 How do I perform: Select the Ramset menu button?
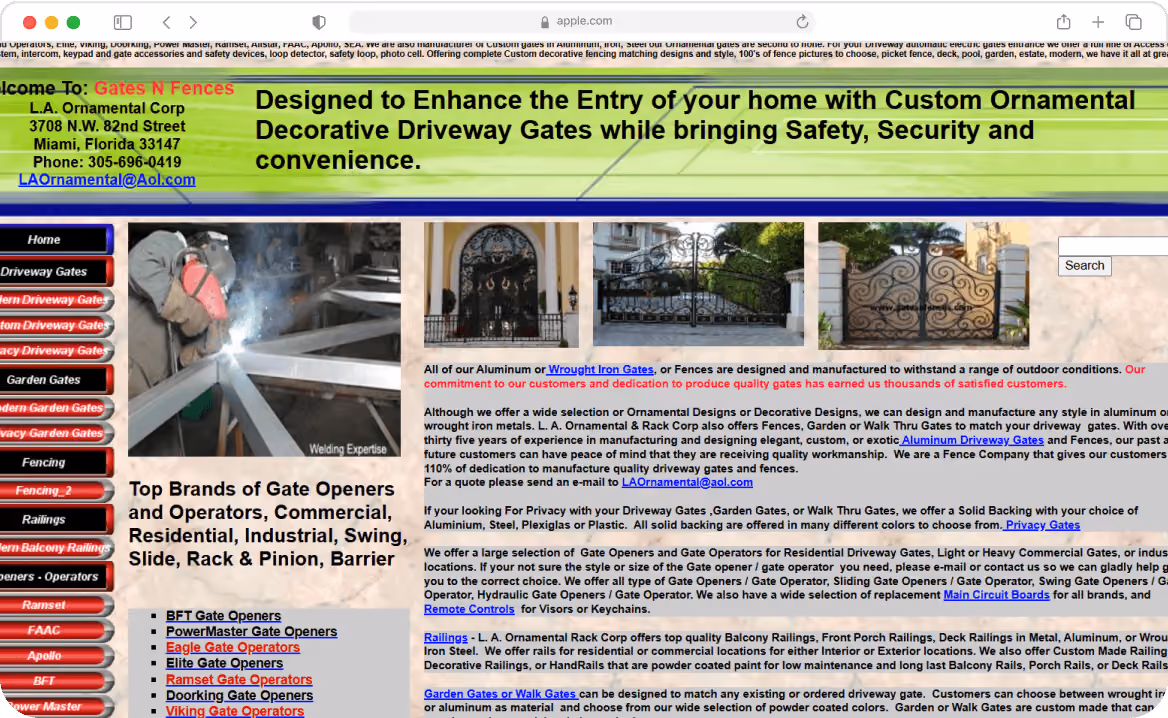(x=56, y=605)
